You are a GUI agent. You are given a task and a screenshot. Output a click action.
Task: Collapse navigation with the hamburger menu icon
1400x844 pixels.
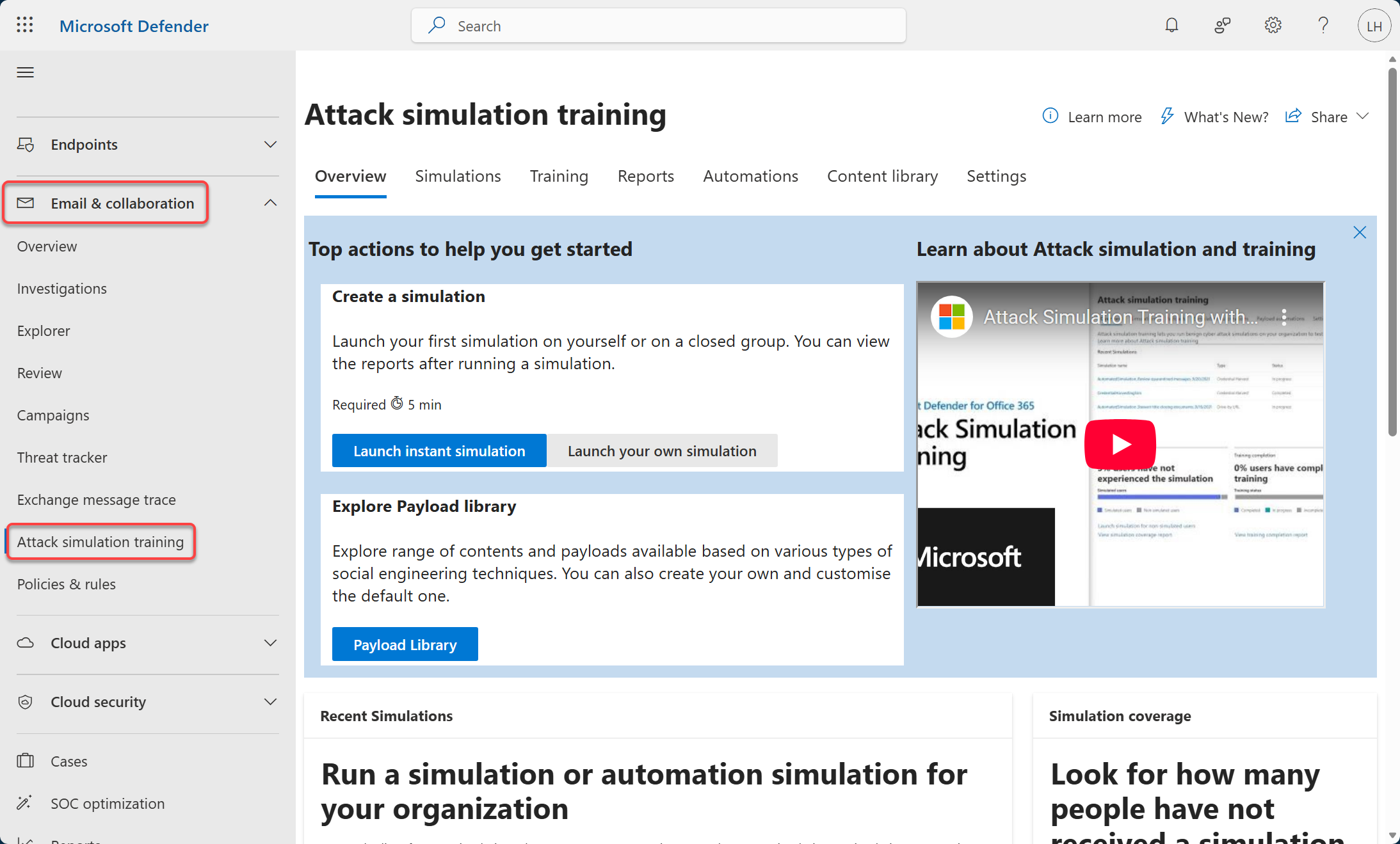click(x=26, y=72)
